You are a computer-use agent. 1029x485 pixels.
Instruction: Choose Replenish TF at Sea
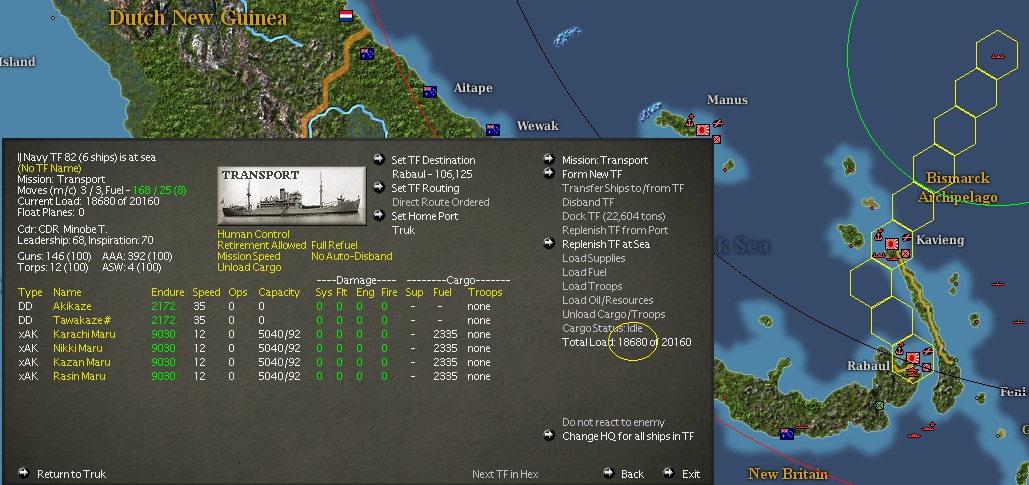click(x=606, y=244)
